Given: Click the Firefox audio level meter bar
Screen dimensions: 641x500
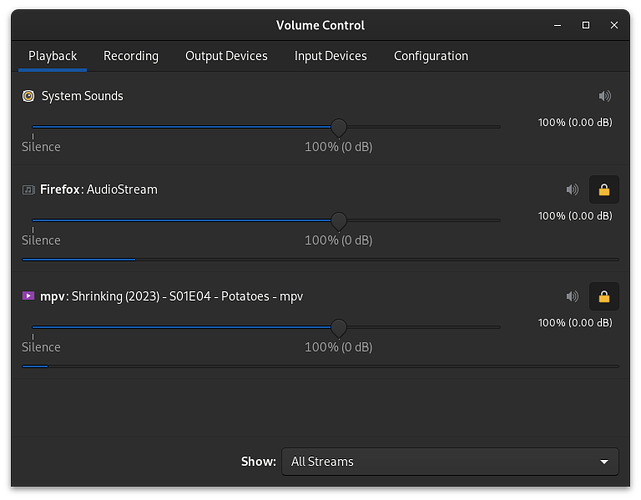Looking at the screenshot, I should [320, 260].
